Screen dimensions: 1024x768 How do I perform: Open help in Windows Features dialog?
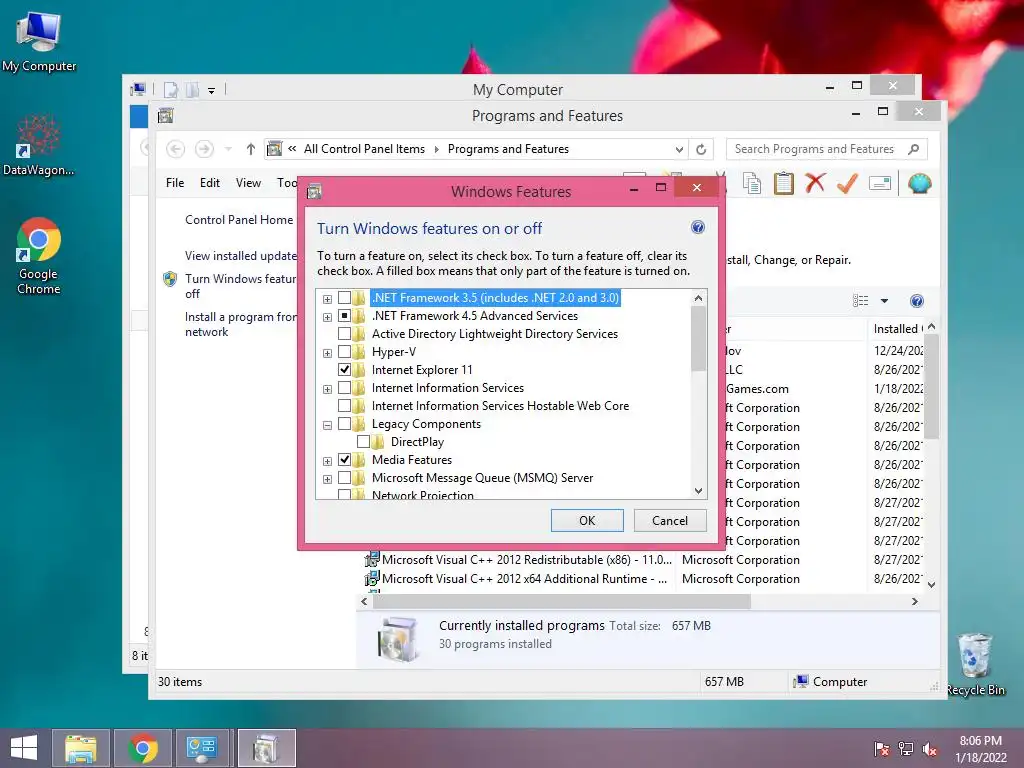(x=697, y=227)
